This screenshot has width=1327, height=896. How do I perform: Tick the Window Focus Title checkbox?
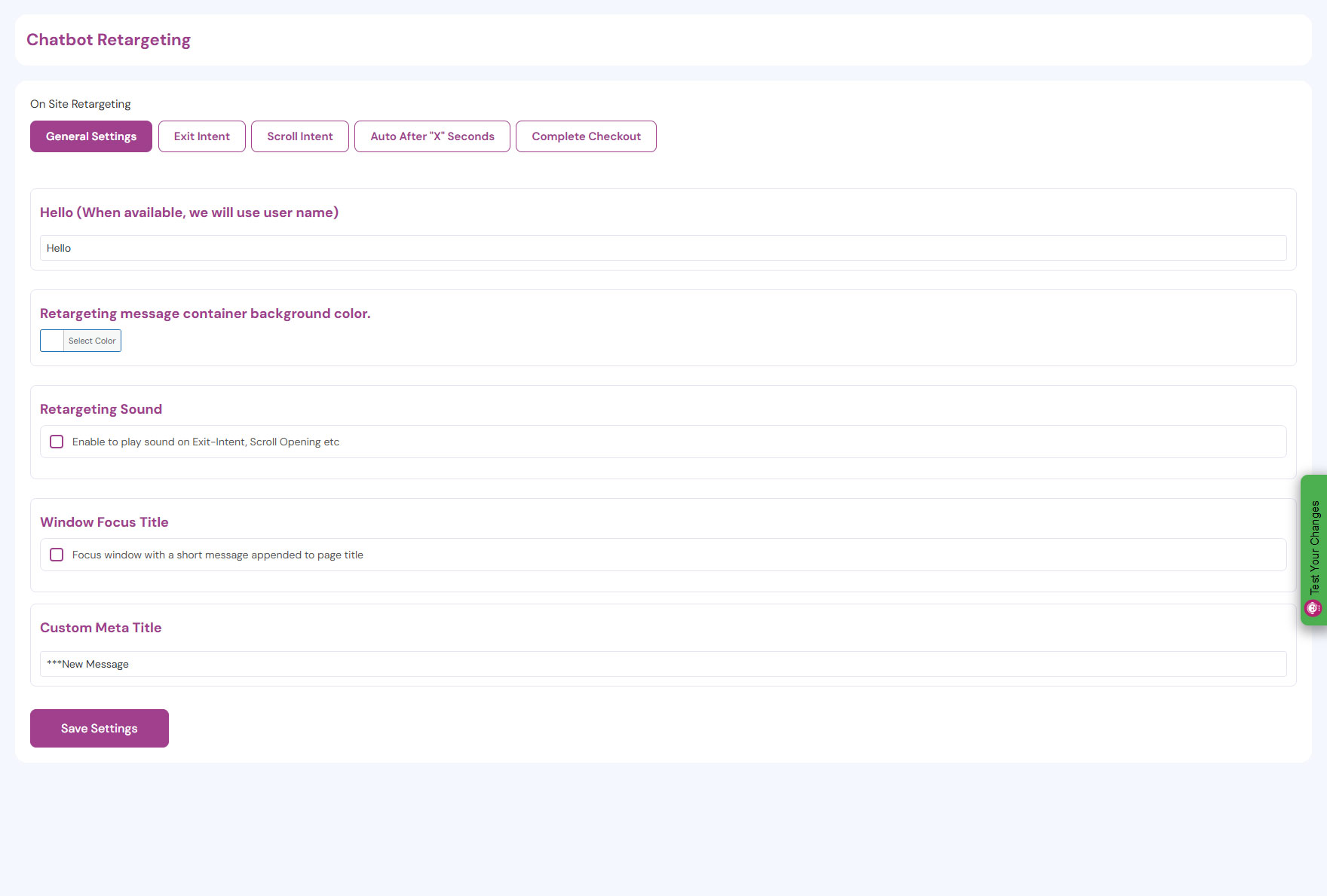pyautogui.click(x=57, y=555)
